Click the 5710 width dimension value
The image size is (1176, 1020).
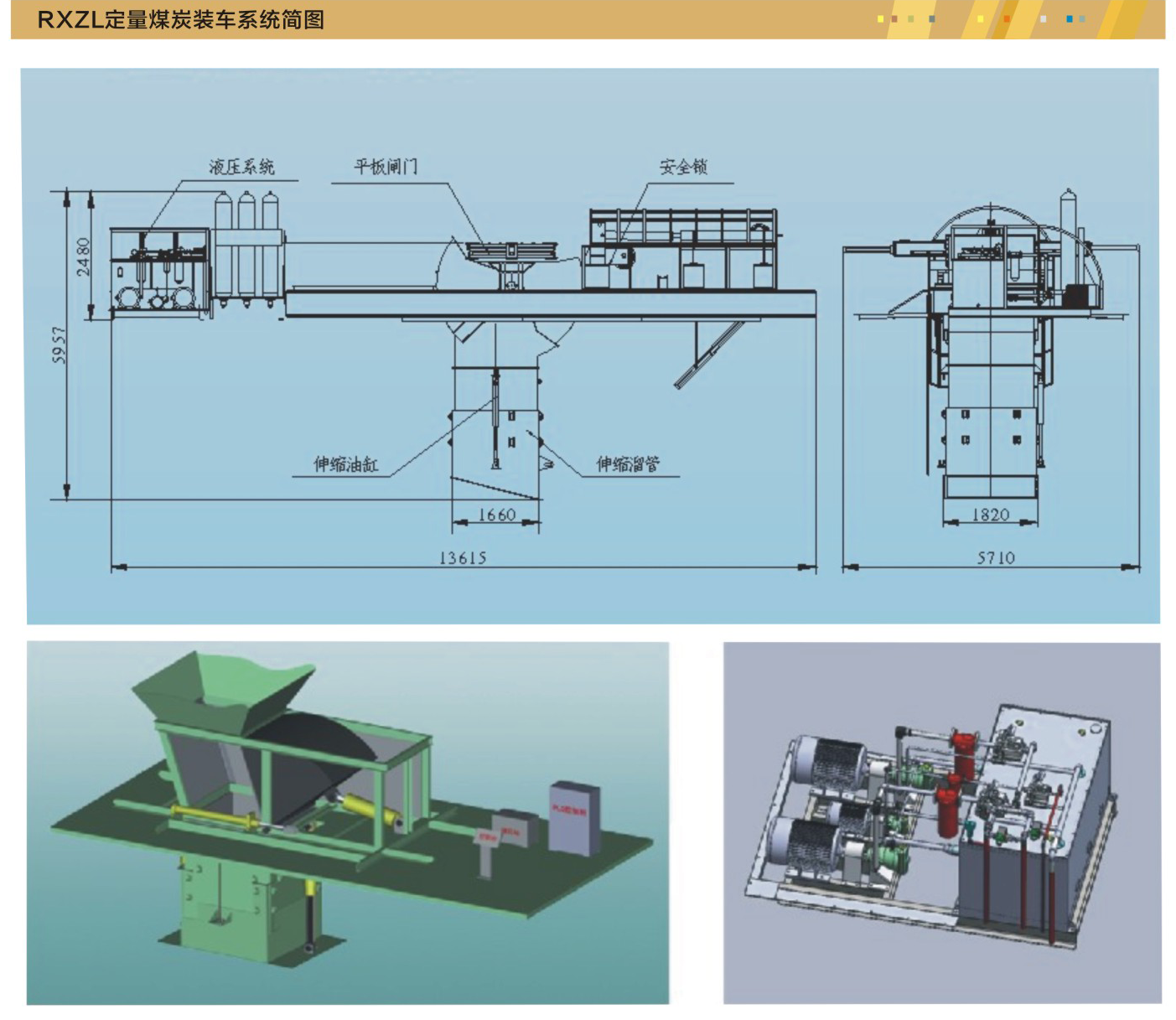[x=995, y=557]
